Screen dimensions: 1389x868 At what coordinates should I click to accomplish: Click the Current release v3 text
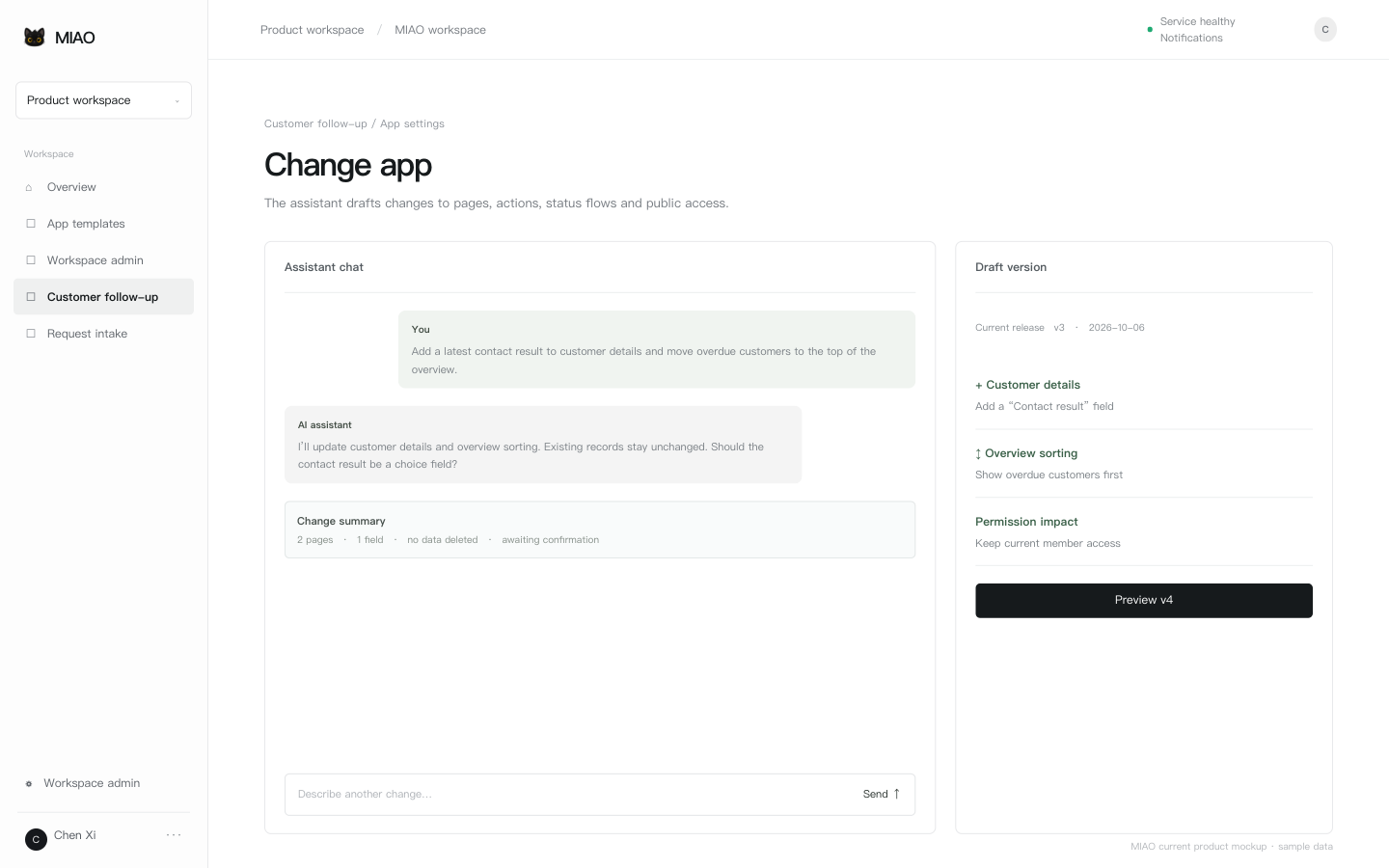click(1020, 328)
